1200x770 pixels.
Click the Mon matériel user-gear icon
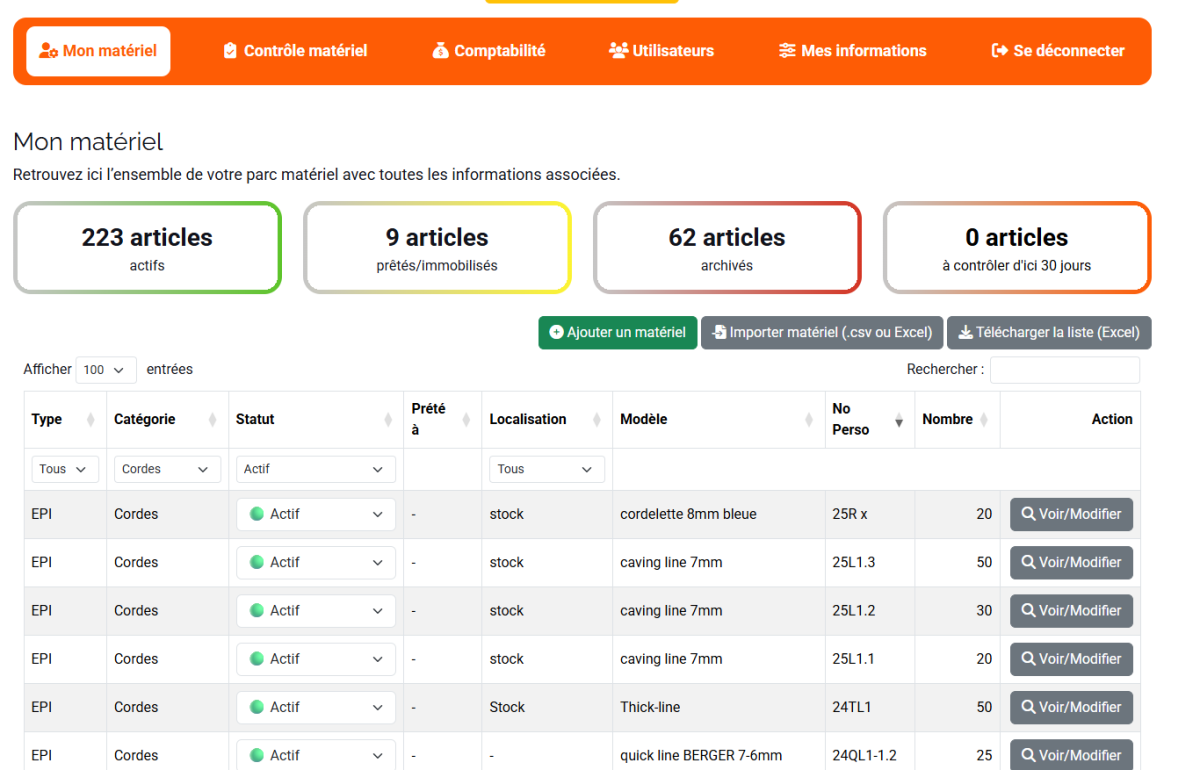pyautogui.click(x=48, y=51)
